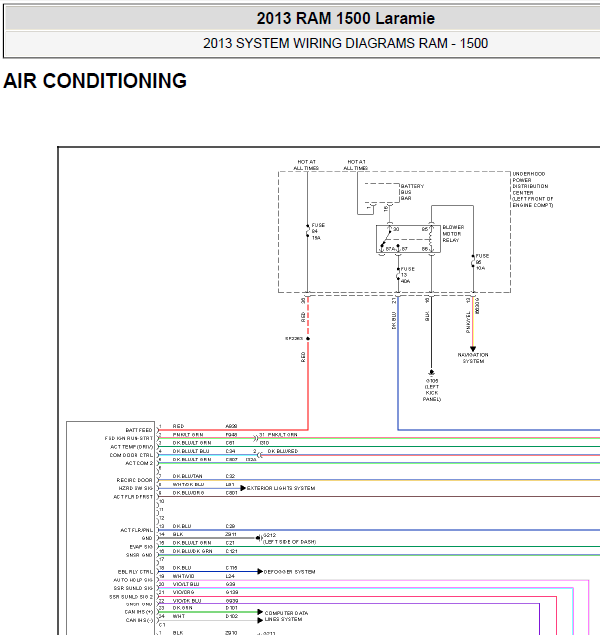Select the EBL RLY CTRL pin label
The height and width of the screenshot is (635, 600).
[135, 572]
